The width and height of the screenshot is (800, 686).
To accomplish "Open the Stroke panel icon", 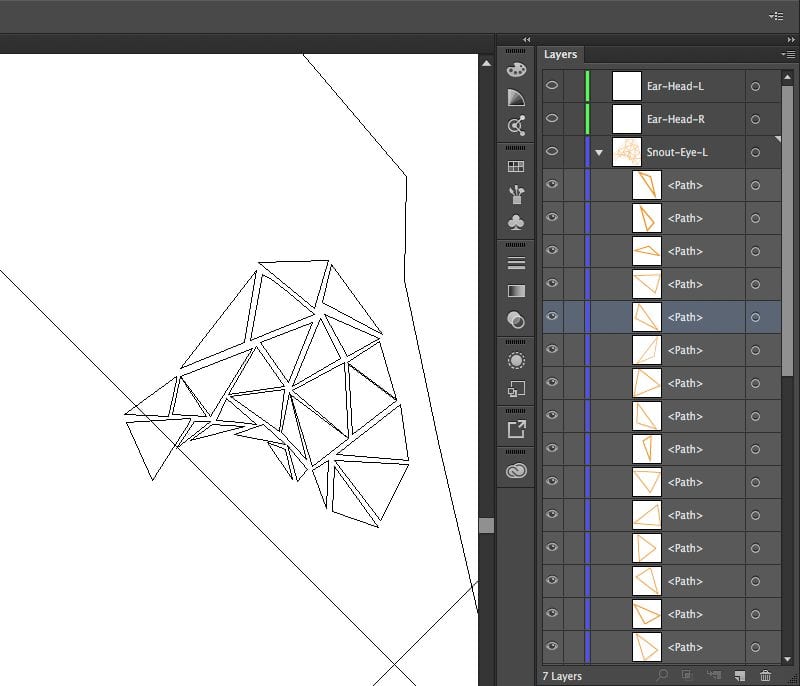I will pyautogui.click(x=516, y=264).
